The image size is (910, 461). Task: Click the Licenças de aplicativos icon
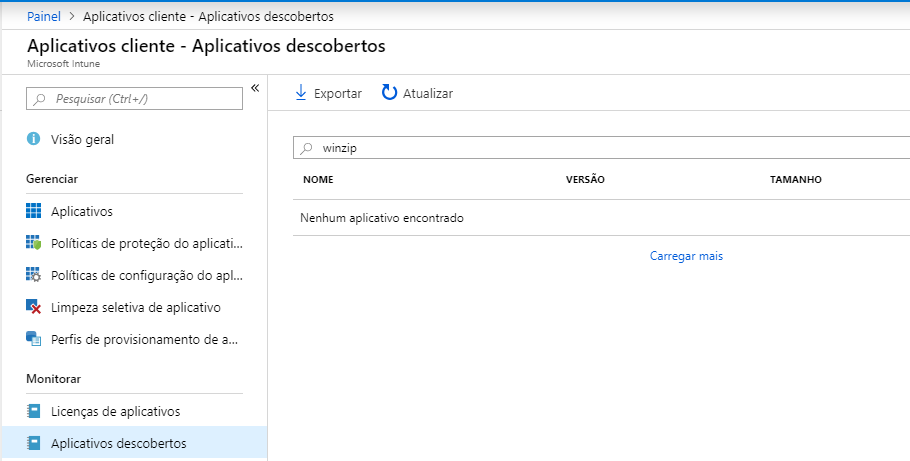(x=33, y=411)
